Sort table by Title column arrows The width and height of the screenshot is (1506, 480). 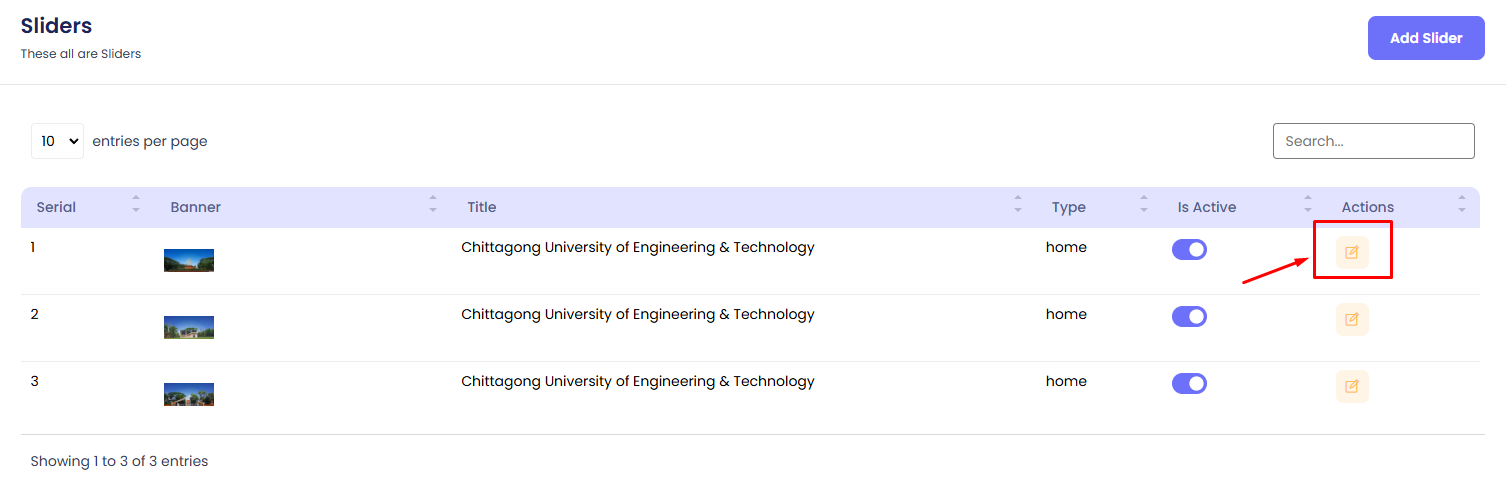[x=1018, y=204]
